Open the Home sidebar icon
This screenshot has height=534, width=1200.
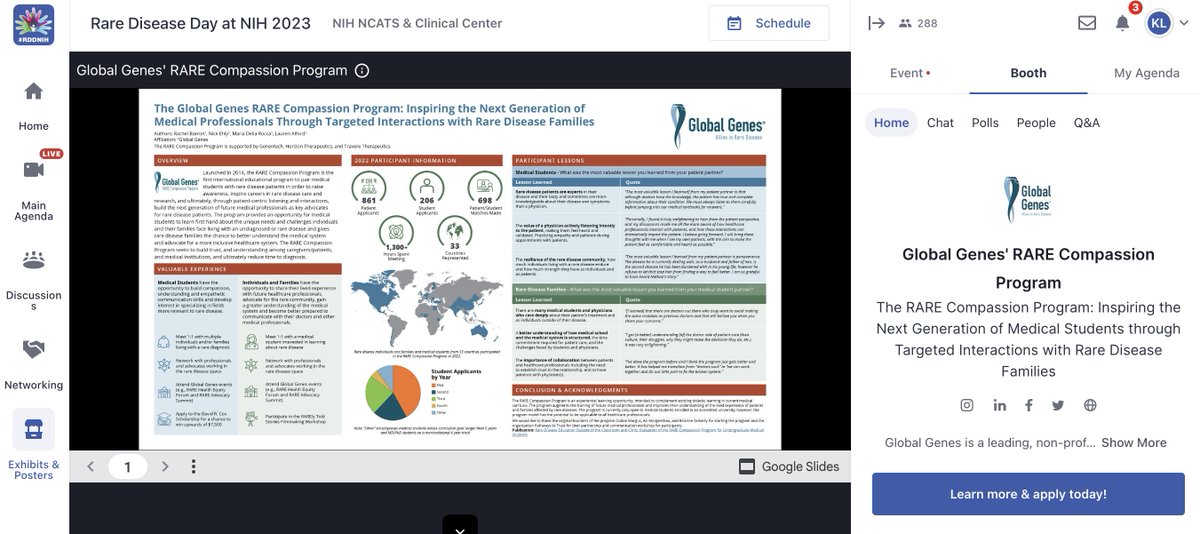[x=33, y=91]
